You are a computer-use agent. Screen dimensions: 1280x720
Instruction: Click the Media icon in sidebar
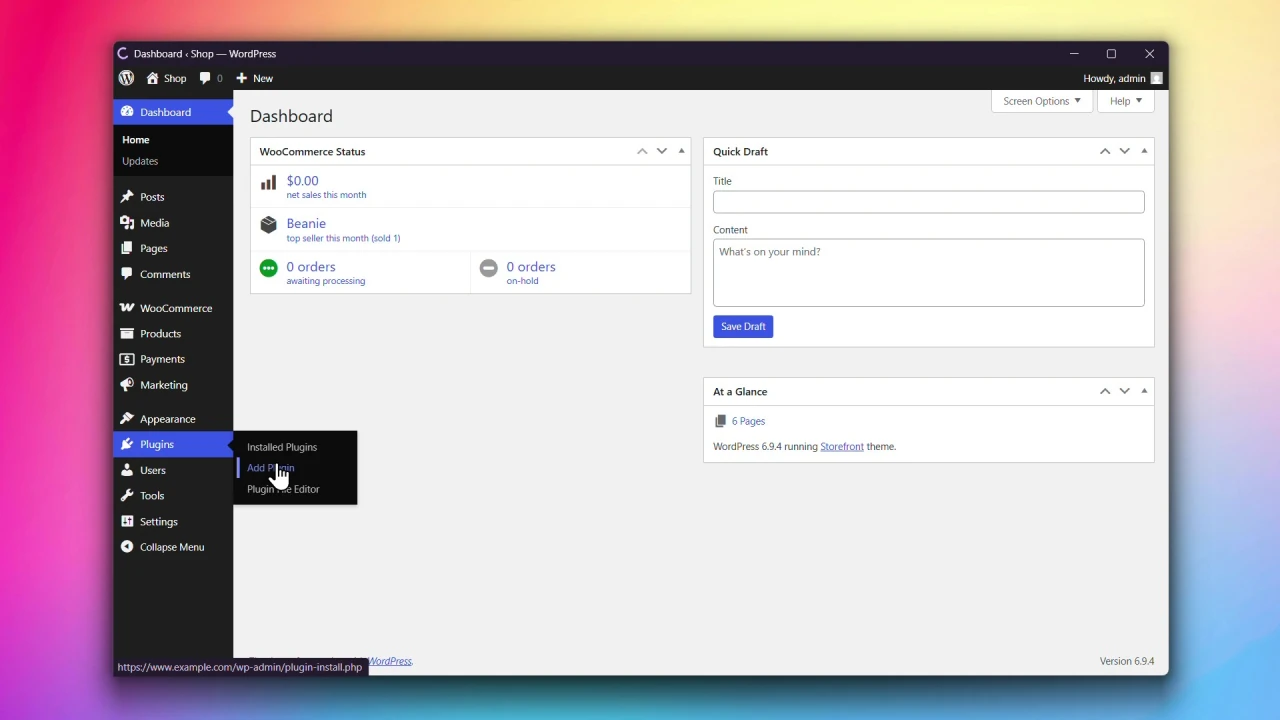(x=127, y=223)
